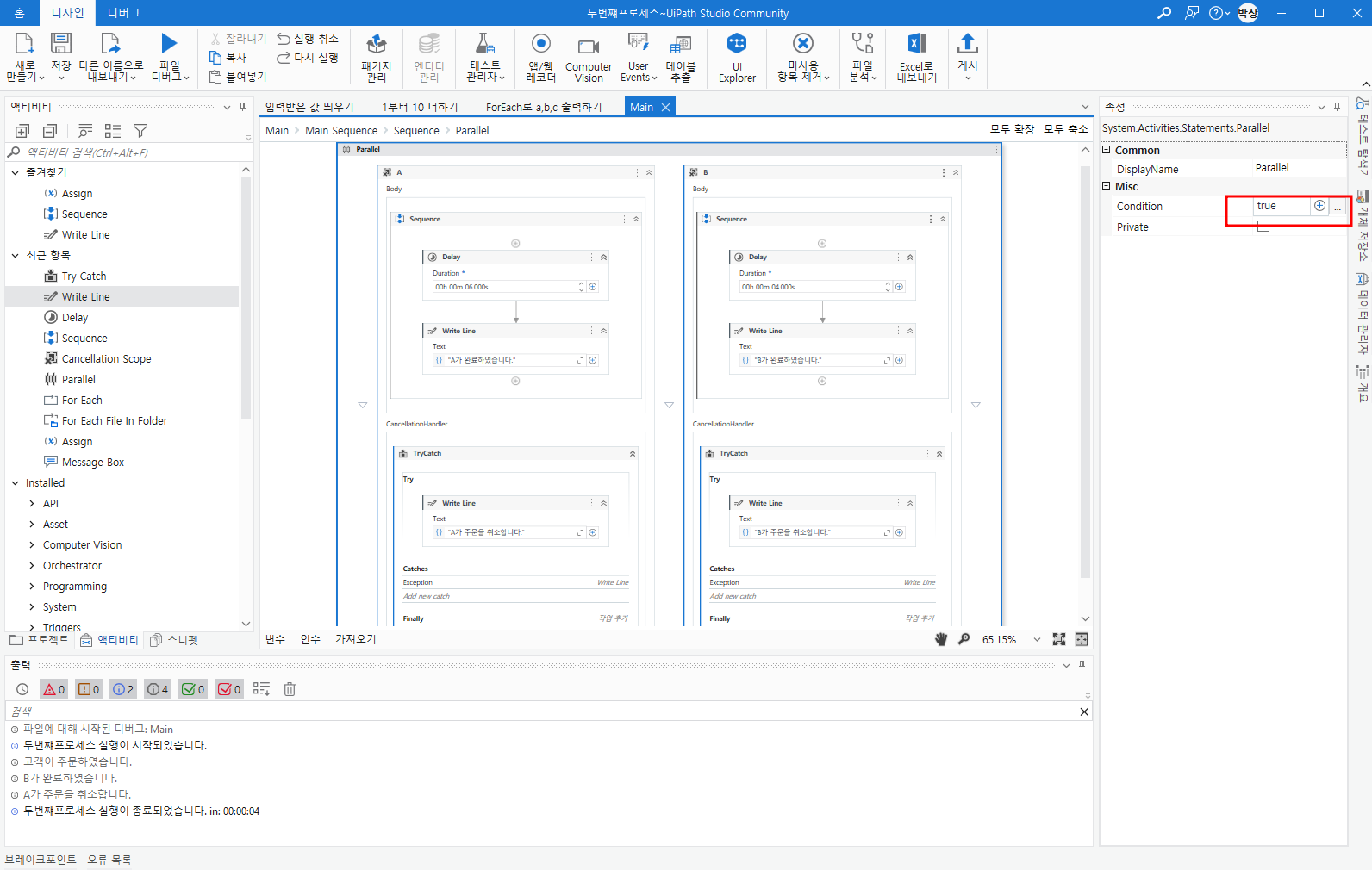Click 모두 확장 expand all button
This screenshot has height=870, width=1372.
tap(1012, 129)
